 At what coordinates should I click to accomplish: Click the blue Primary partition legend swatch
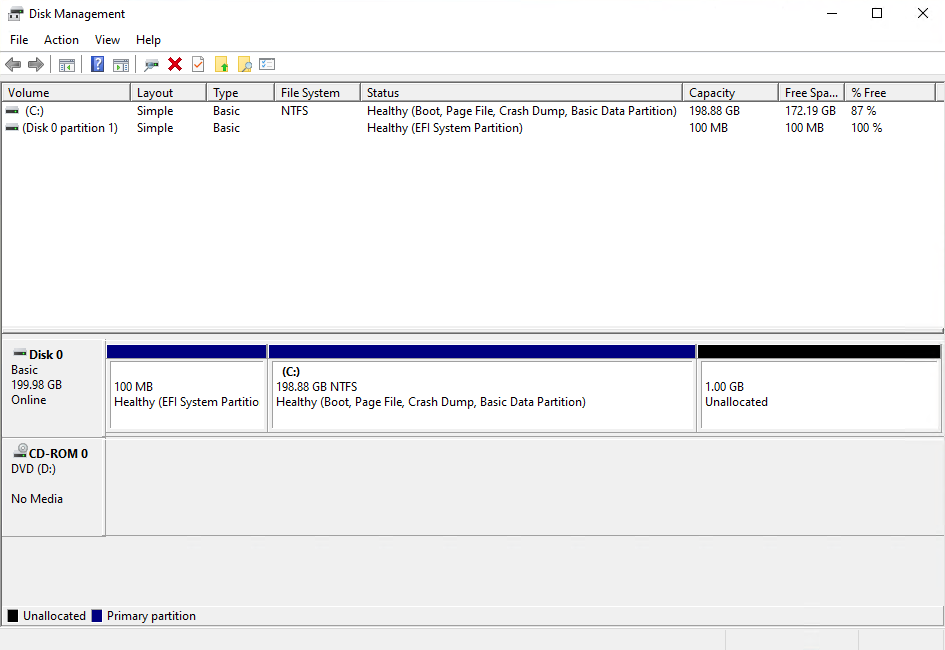97,616
